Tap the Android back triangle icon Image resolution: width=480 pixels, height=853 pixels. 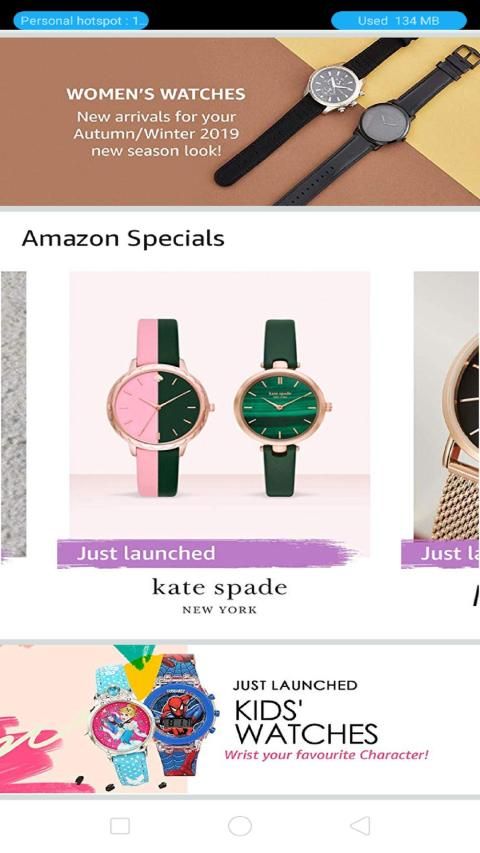click(x=360, y=825)
